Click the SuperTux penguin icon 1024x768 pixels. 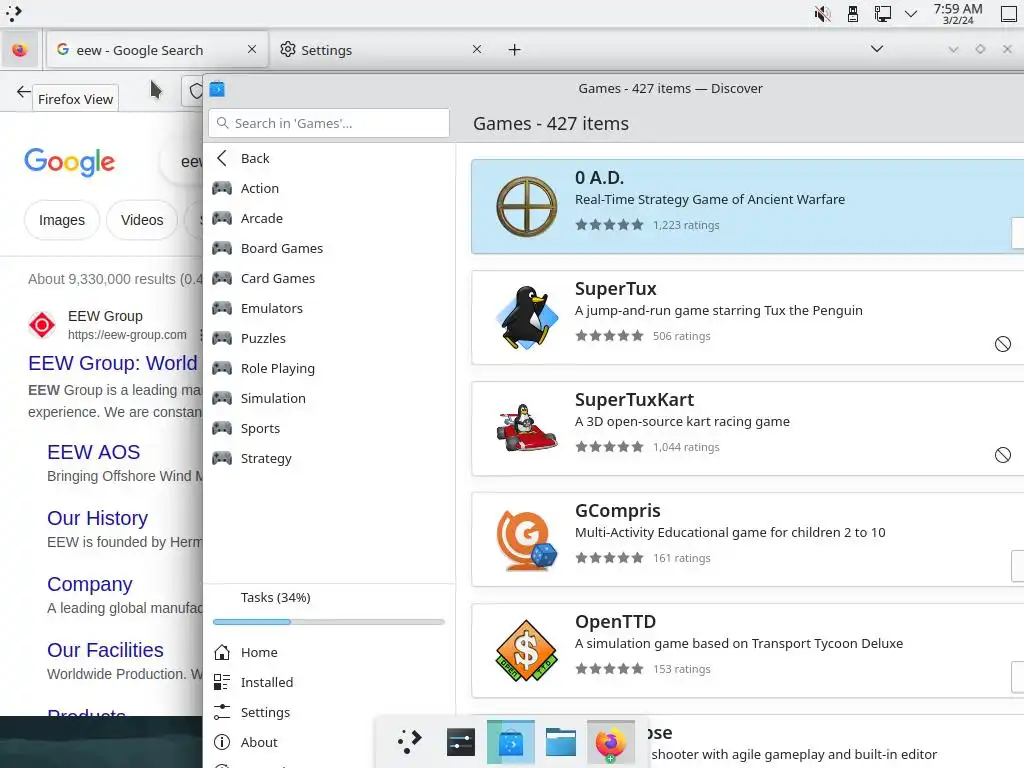click(x=526, y=317)
